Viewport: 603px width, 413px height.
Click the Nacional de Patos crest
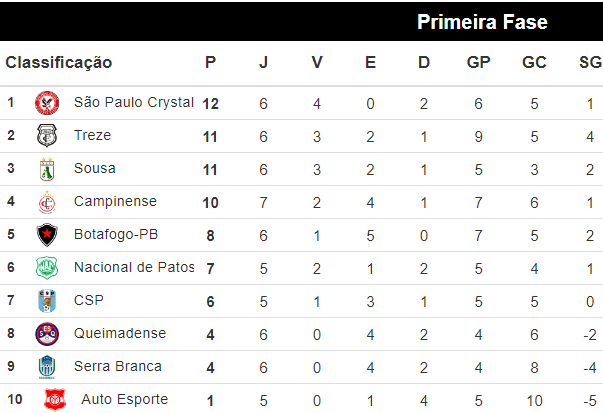point(47,268)
